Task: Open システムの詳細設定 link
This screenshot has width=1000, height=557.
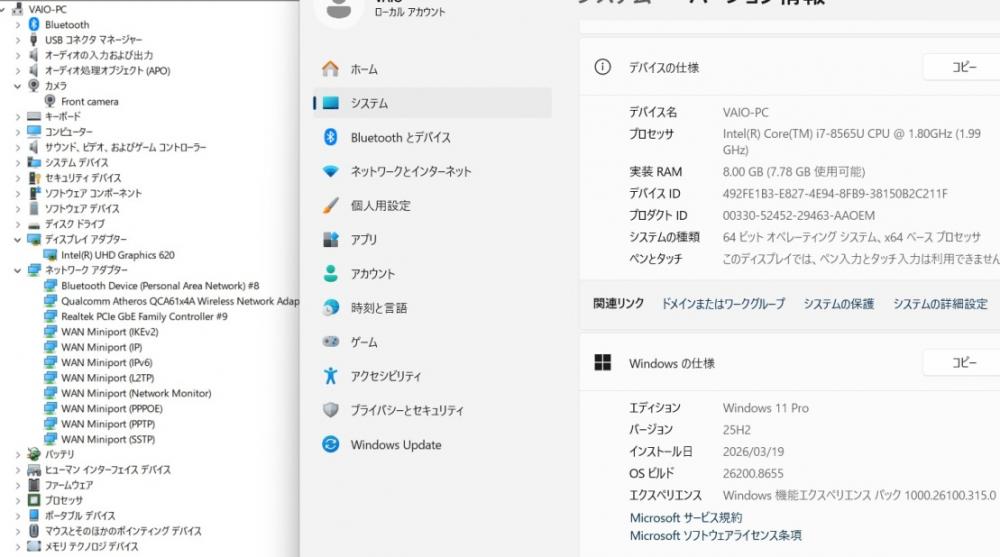Action: pos(940,304)
